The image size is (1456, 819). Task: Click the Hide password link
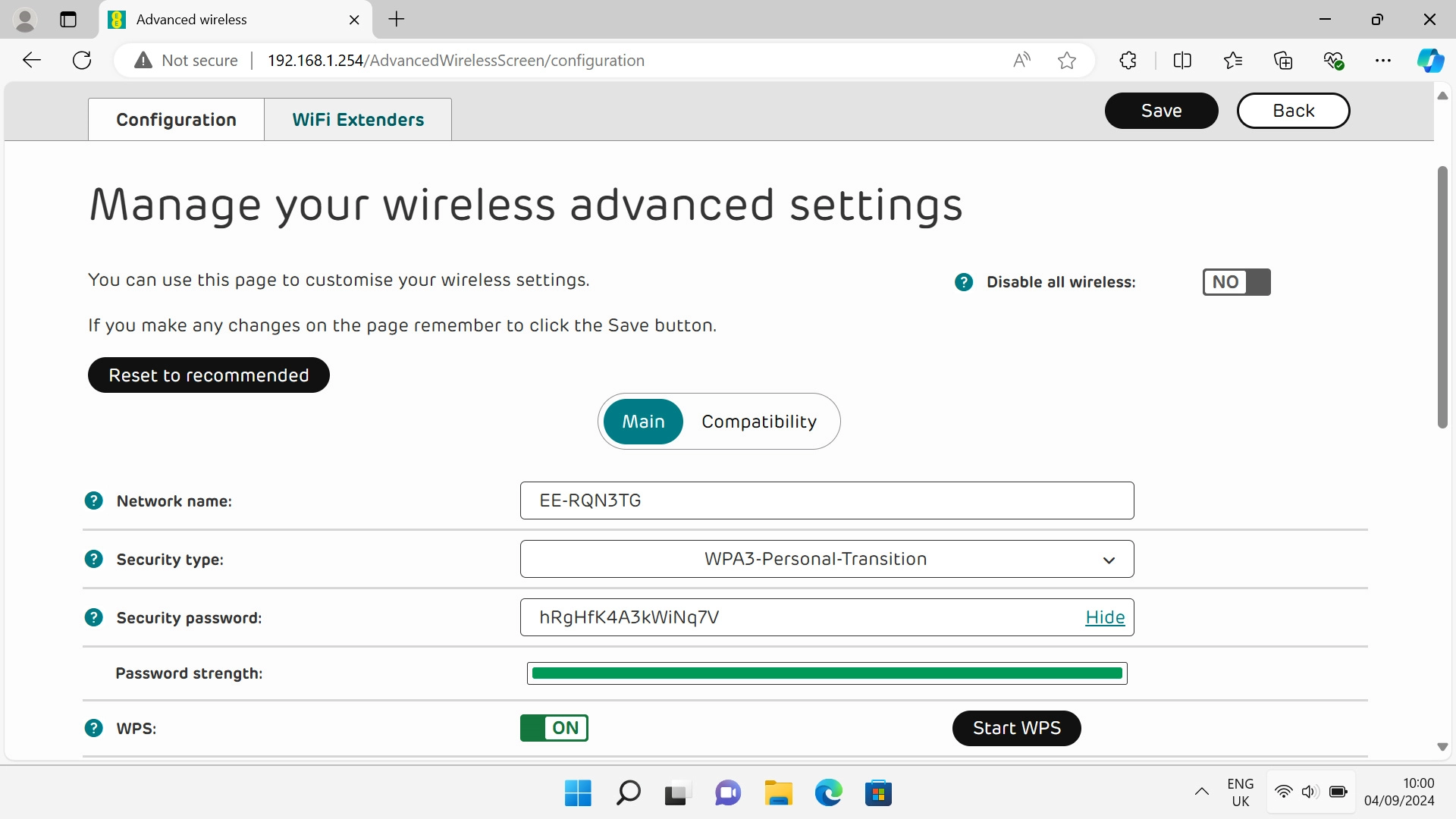1104,617
